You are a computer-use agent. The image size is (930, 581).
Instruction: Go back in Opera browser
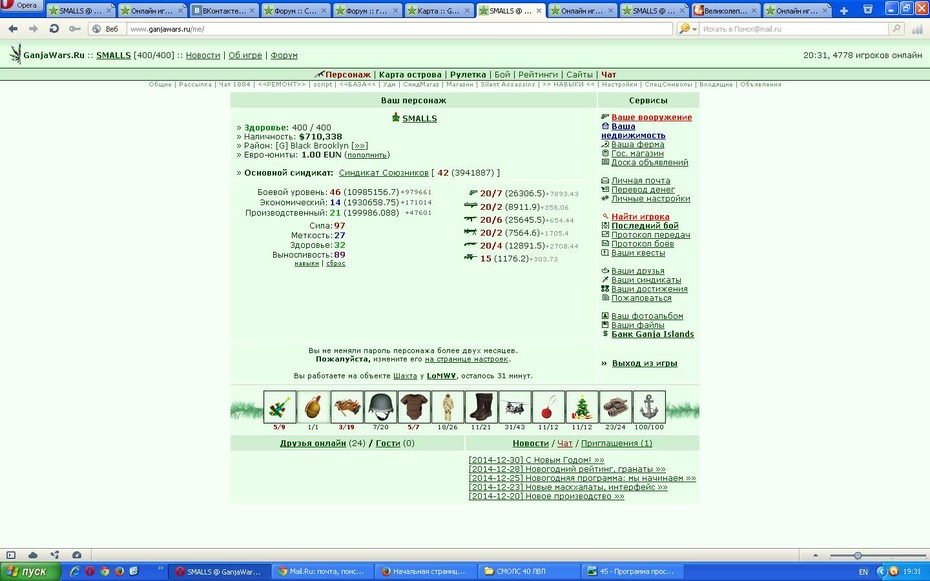tap(13, 28)
